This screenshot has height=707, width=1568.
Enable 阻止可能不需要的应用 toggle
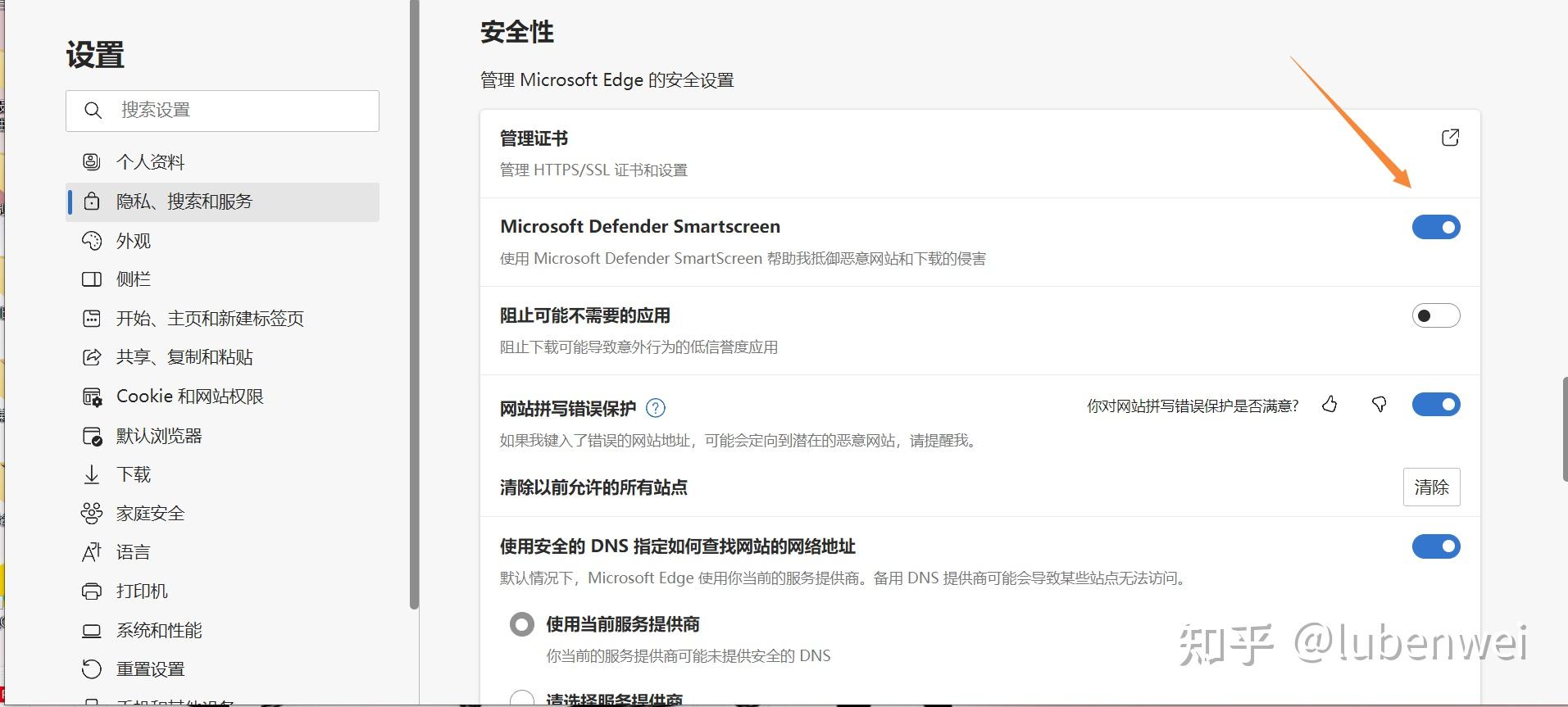1436,315
